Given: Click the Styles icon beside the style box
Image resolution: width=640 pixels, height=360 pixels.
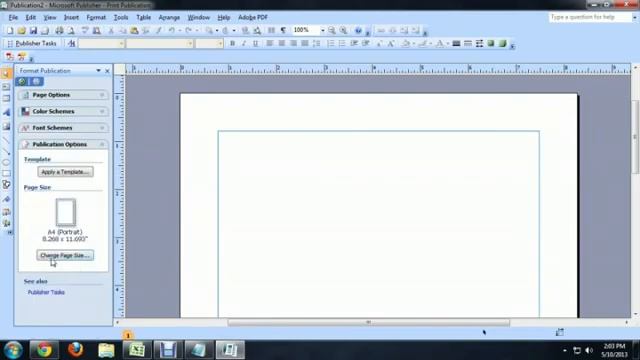Looking at the screenshot, I should click(72, 44).
